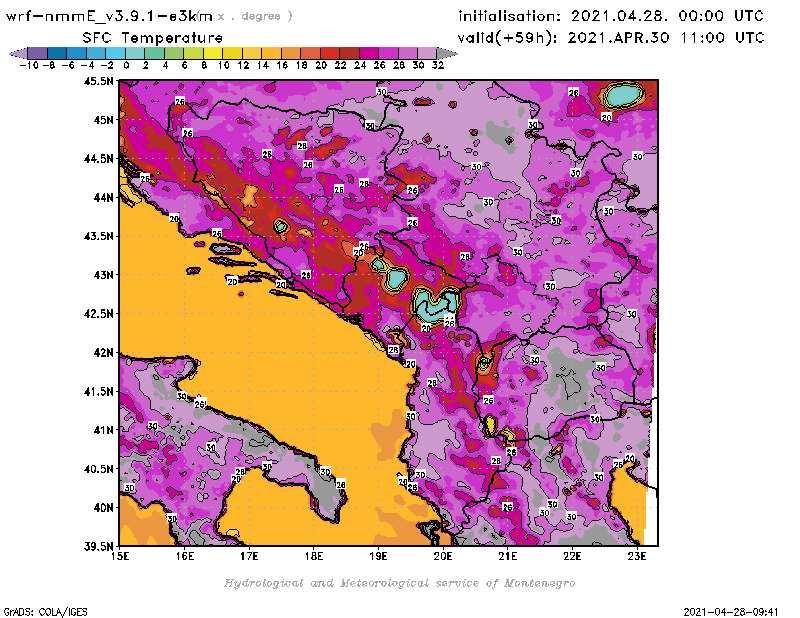800x618 pixels.
Task: Click the lavender left-end arrow of the color bar
Action: pyautogui.click(x=18, y=53)
